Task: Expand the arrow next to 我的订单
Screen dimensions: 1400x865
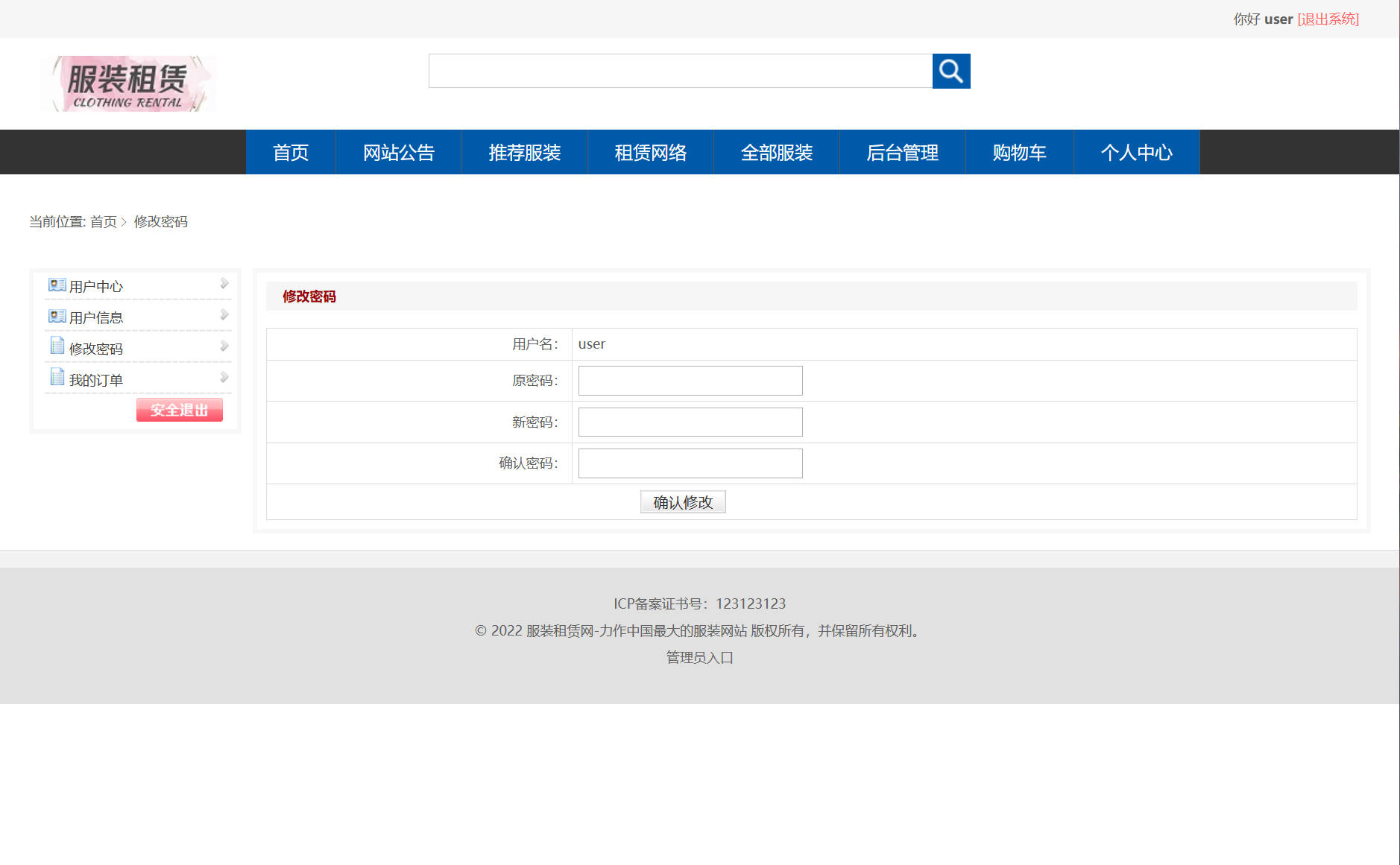Action: (x=224, y=376)
